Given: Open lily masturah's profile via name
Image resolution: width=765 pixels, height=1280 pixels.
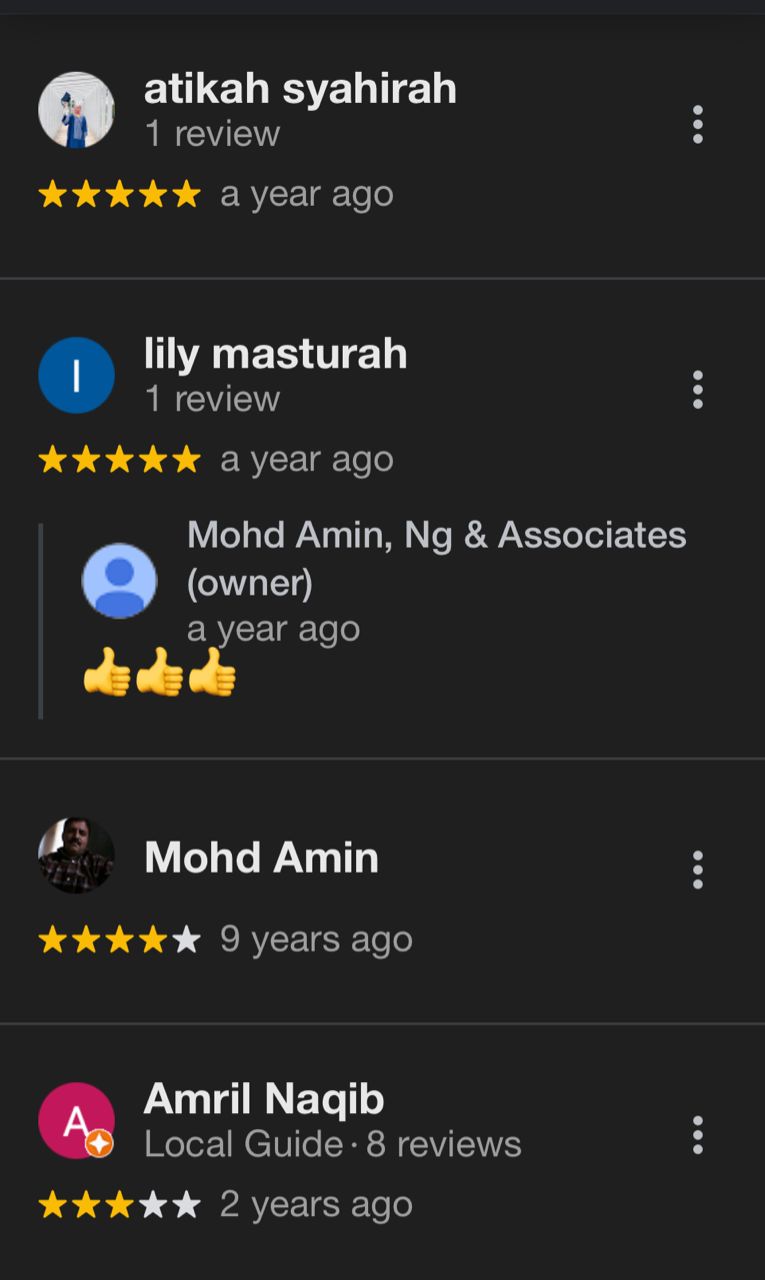Looking at the screenshot, I should (x=275, y=354).
